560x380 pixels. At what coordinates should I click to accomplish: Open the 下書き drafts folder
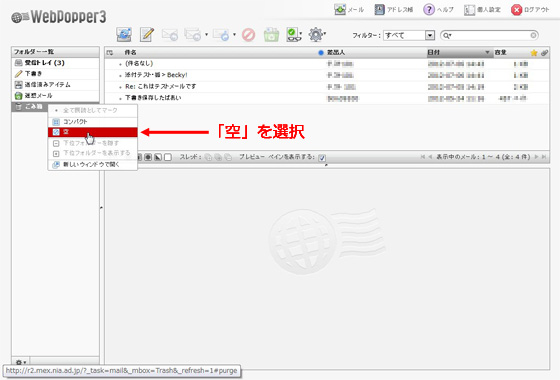tap(55, 74)
